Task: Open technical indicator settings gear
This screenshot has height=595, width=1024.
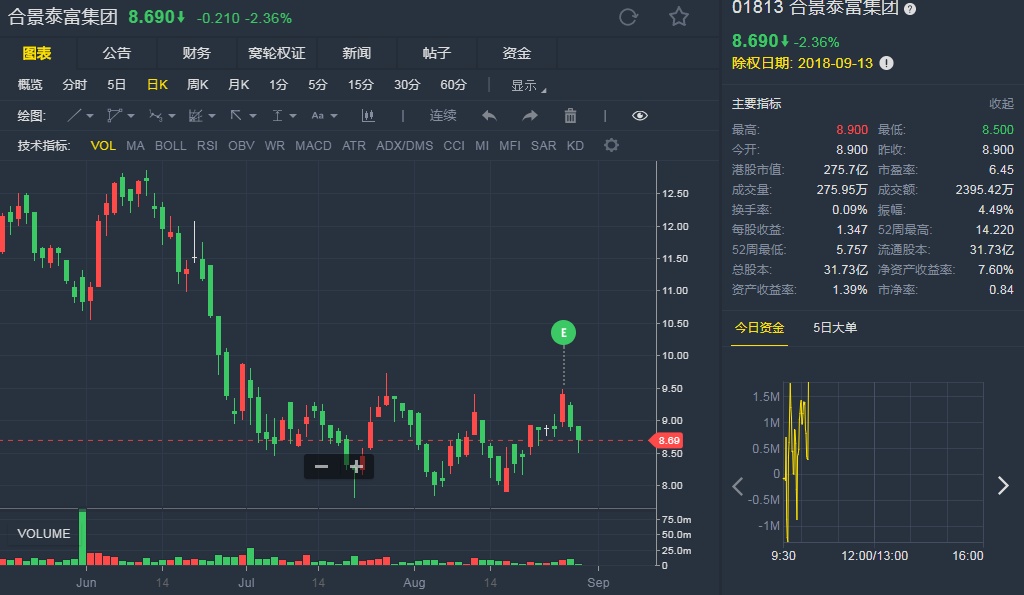Action: pyautogui.click(x=611, y=145)
